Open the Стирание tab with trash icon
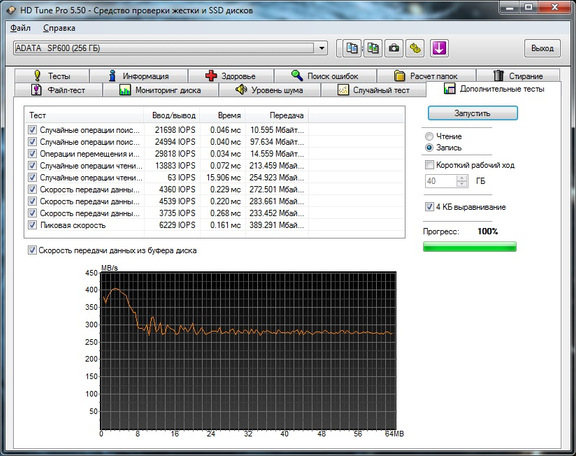576x456 pixels. [x=518, y=76]
